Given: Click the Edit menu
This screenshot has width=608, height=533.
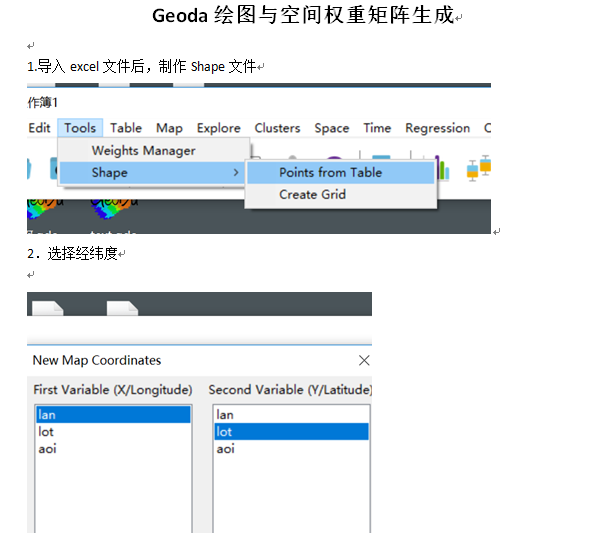Looking at the screenshot, I should point(40,128).
